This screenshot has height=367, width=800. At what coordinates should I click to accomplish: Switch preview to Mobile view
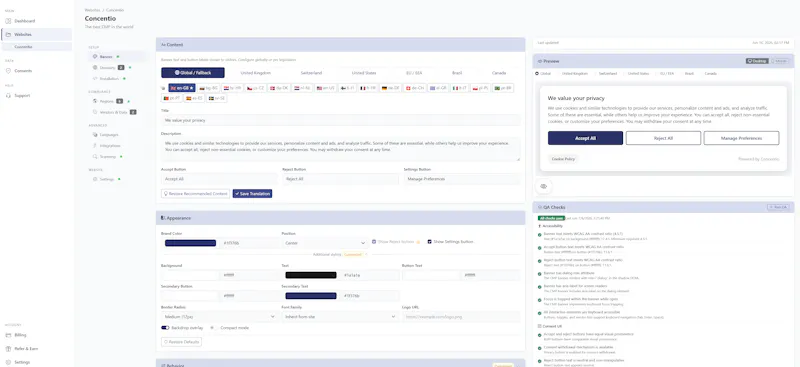click(779, 61)
